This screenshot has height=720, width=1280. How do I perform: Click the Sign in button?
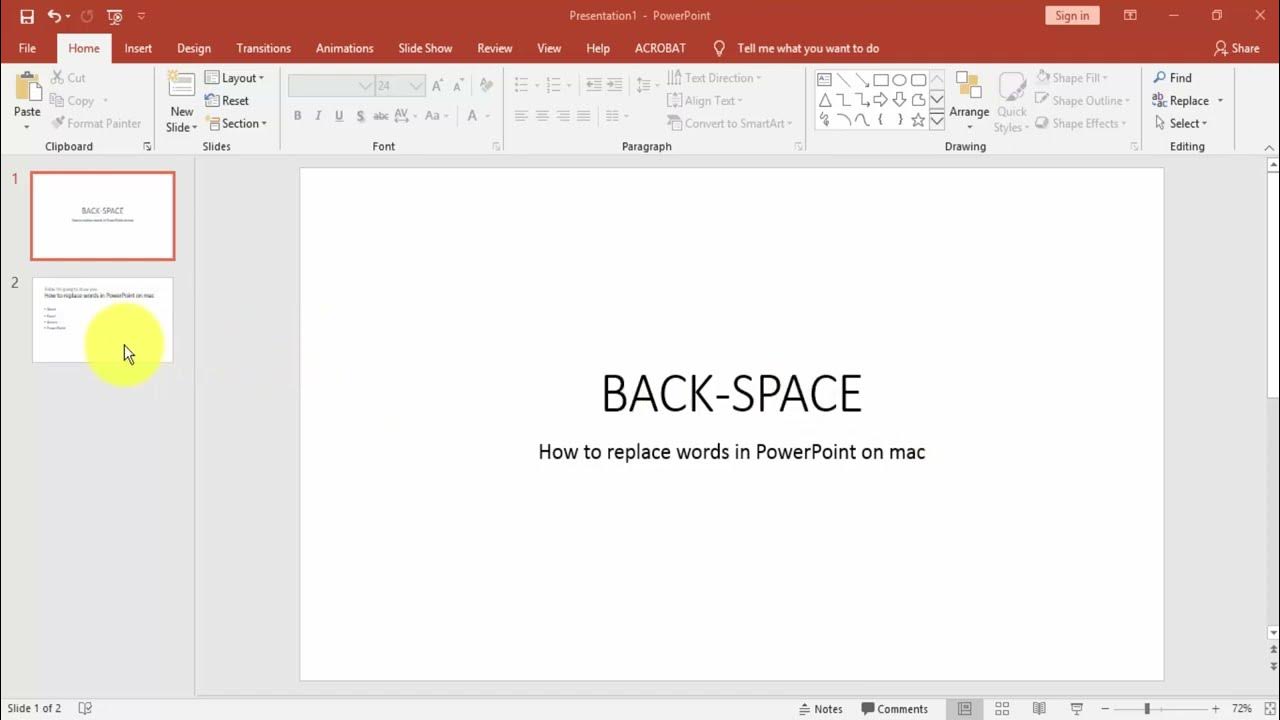coord(1072,15)
